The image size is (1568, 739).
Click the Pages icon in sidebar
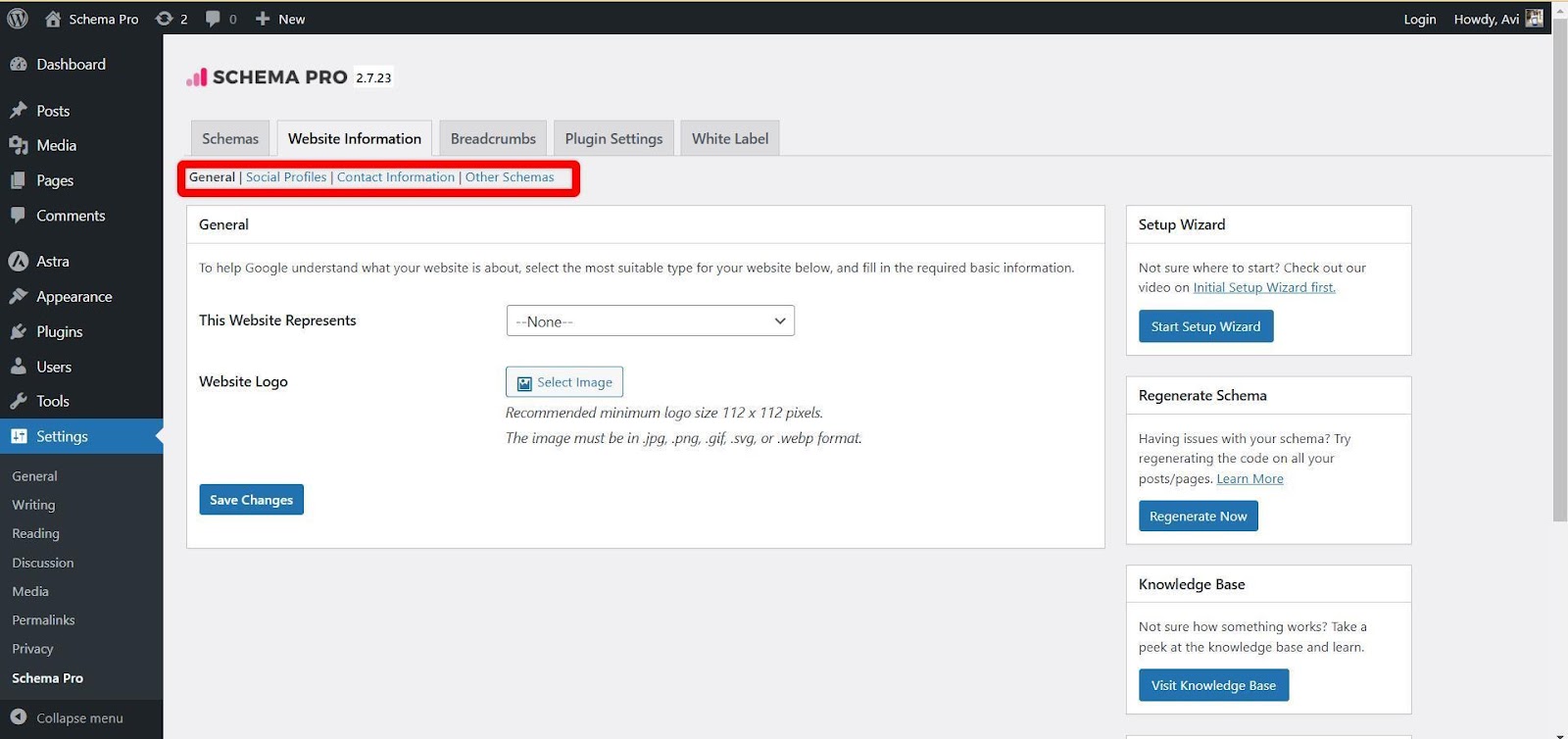19,180
